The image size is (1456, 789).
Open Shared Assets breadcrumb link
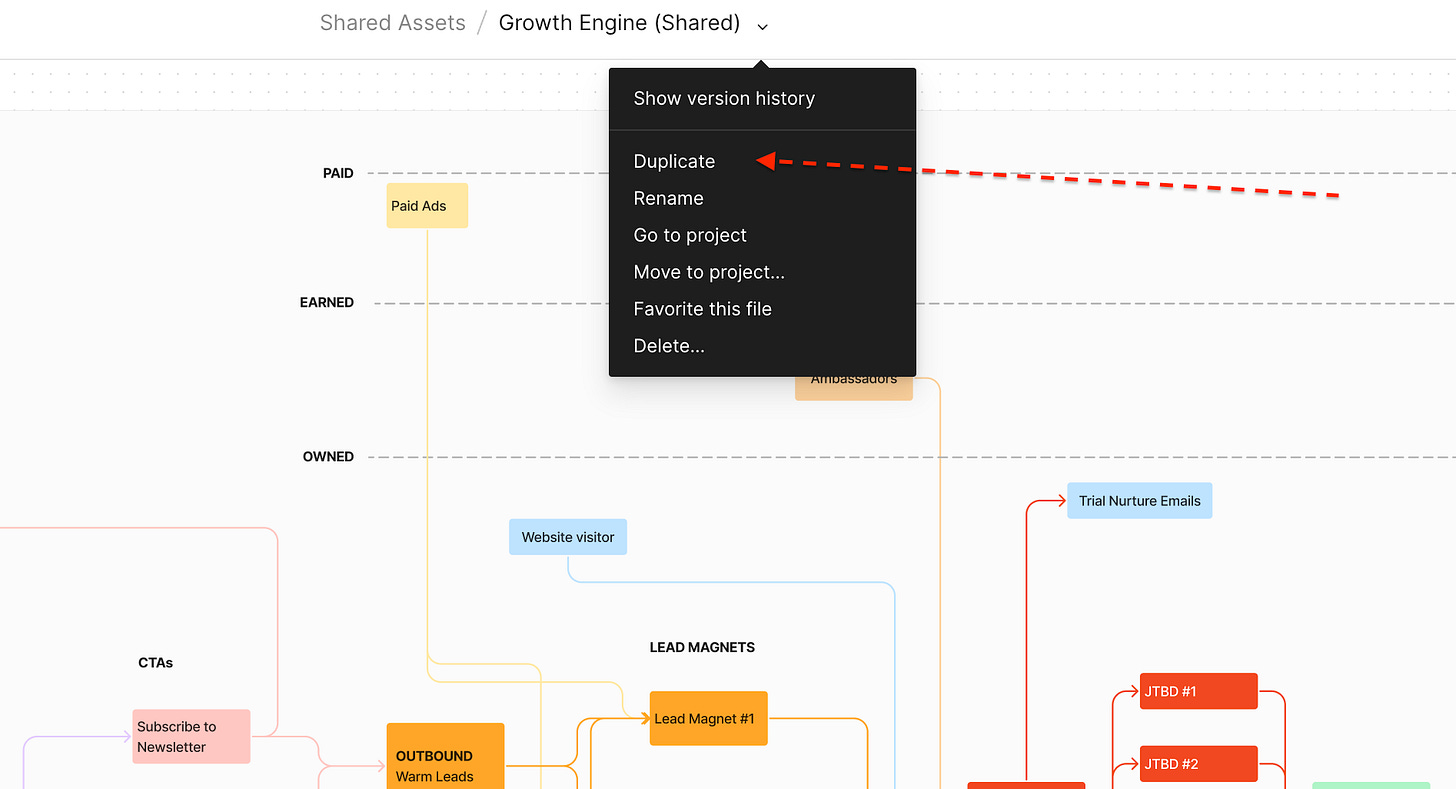click(393, 23)
